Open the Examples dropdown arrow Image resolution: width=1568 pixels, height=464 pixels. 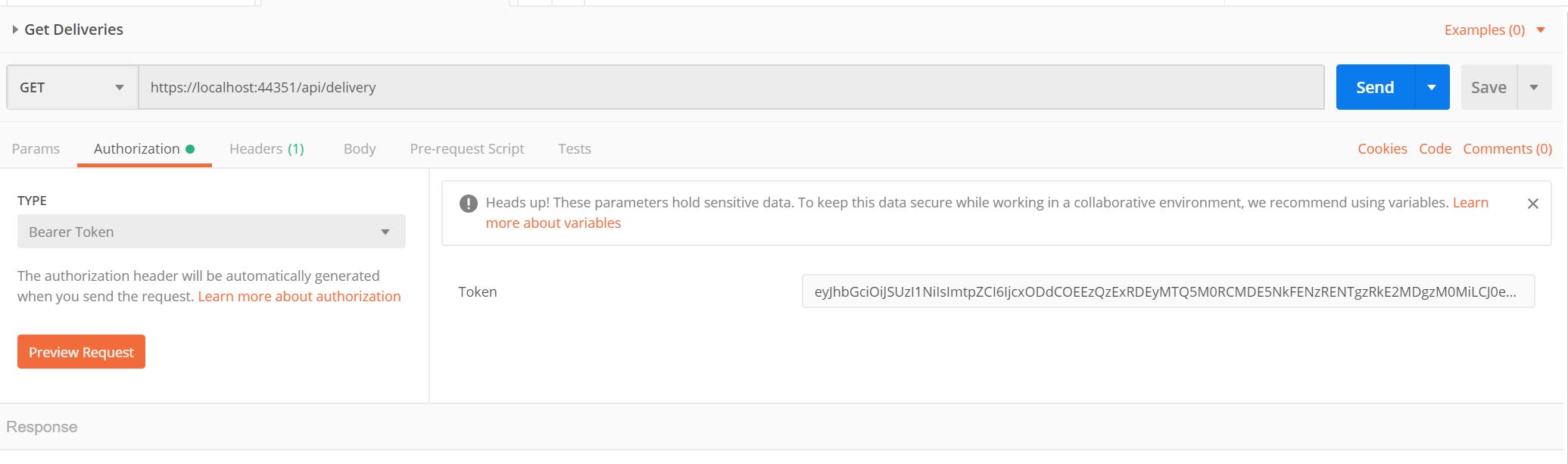pyautogui.click(x=1542, y=30)
